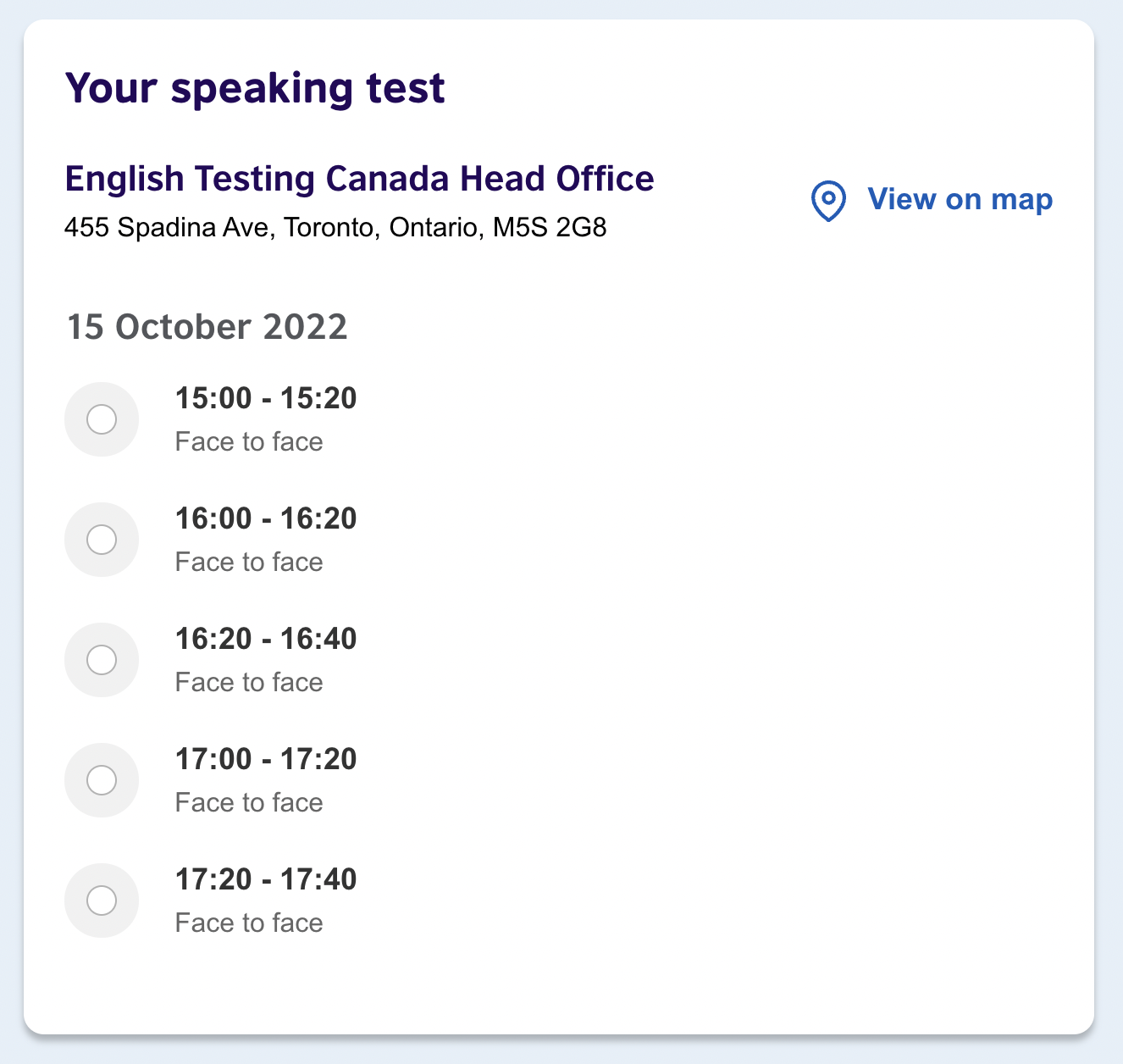Viewport: 1123px width, 1064px height.
Task: Click the 17:20 - 17:40 time text
Action: coord(266,879)
